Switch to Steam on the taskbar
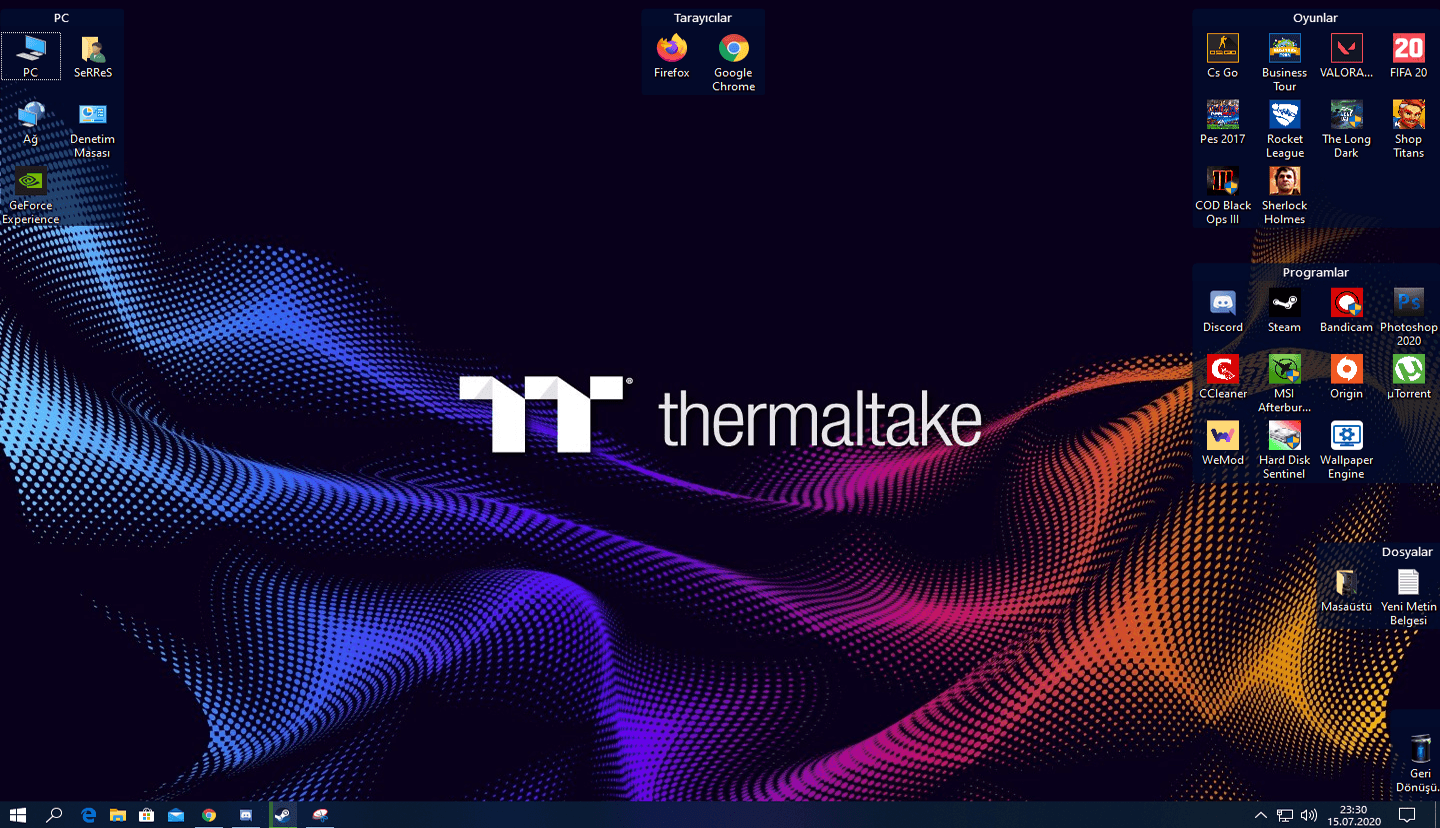This screenshot has width=1440, height=828. 283,815
